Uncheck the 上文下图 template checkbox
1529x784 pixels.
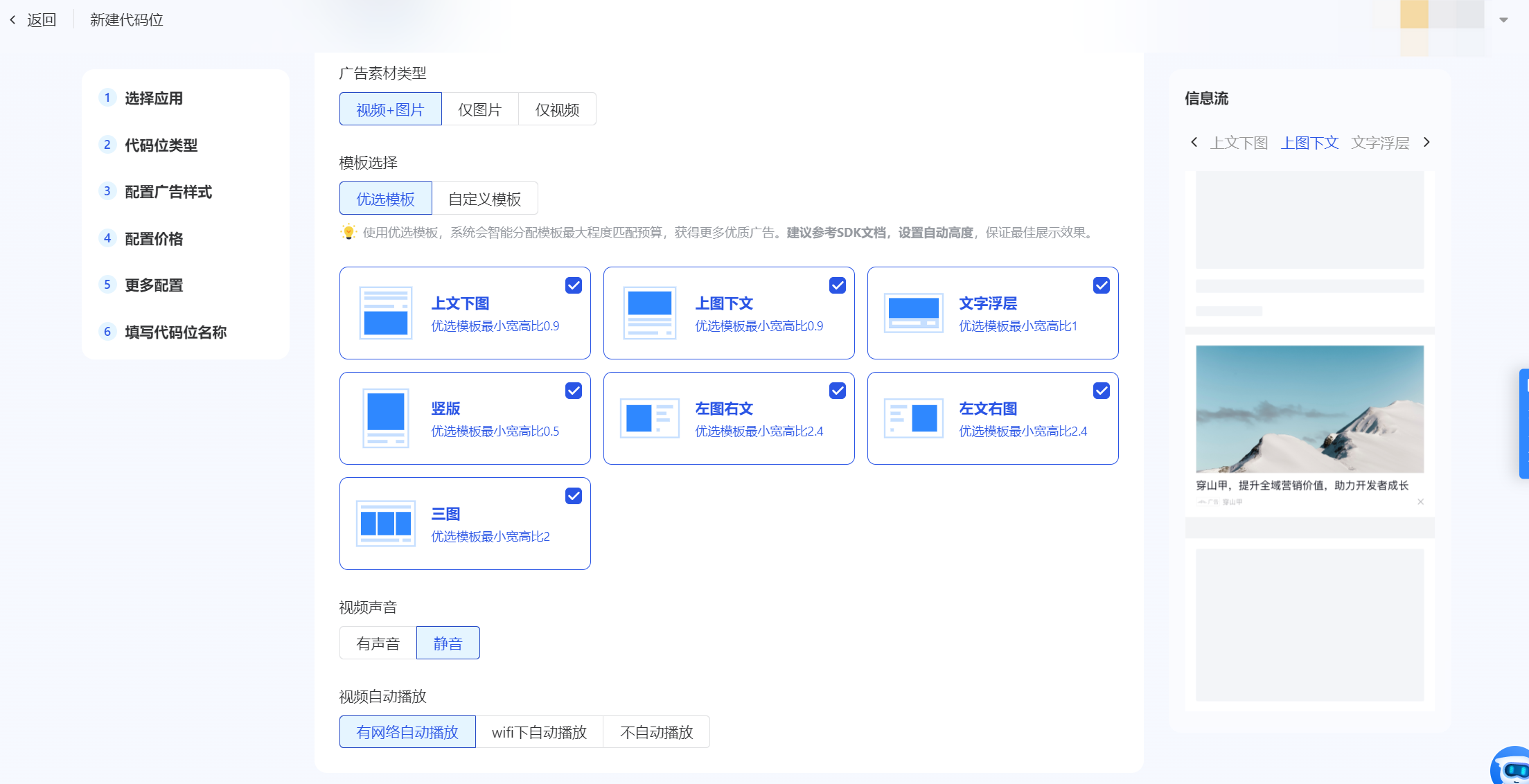tap(574, 285)
